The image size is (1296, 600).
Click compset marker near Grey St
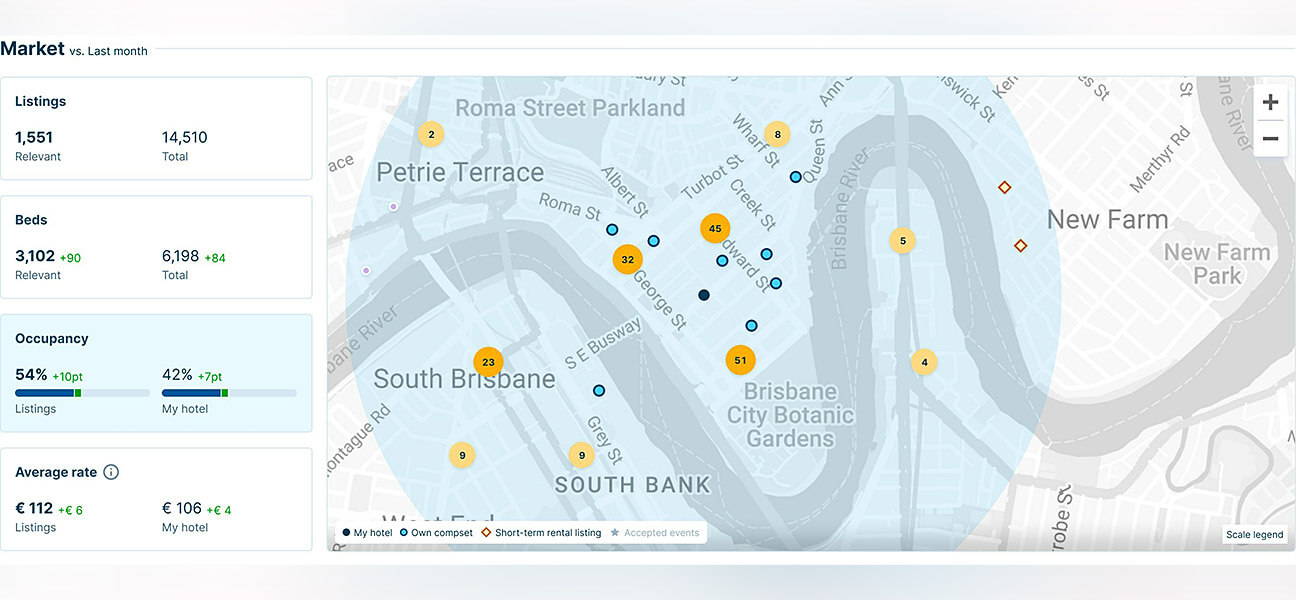[x=599, y=390]
